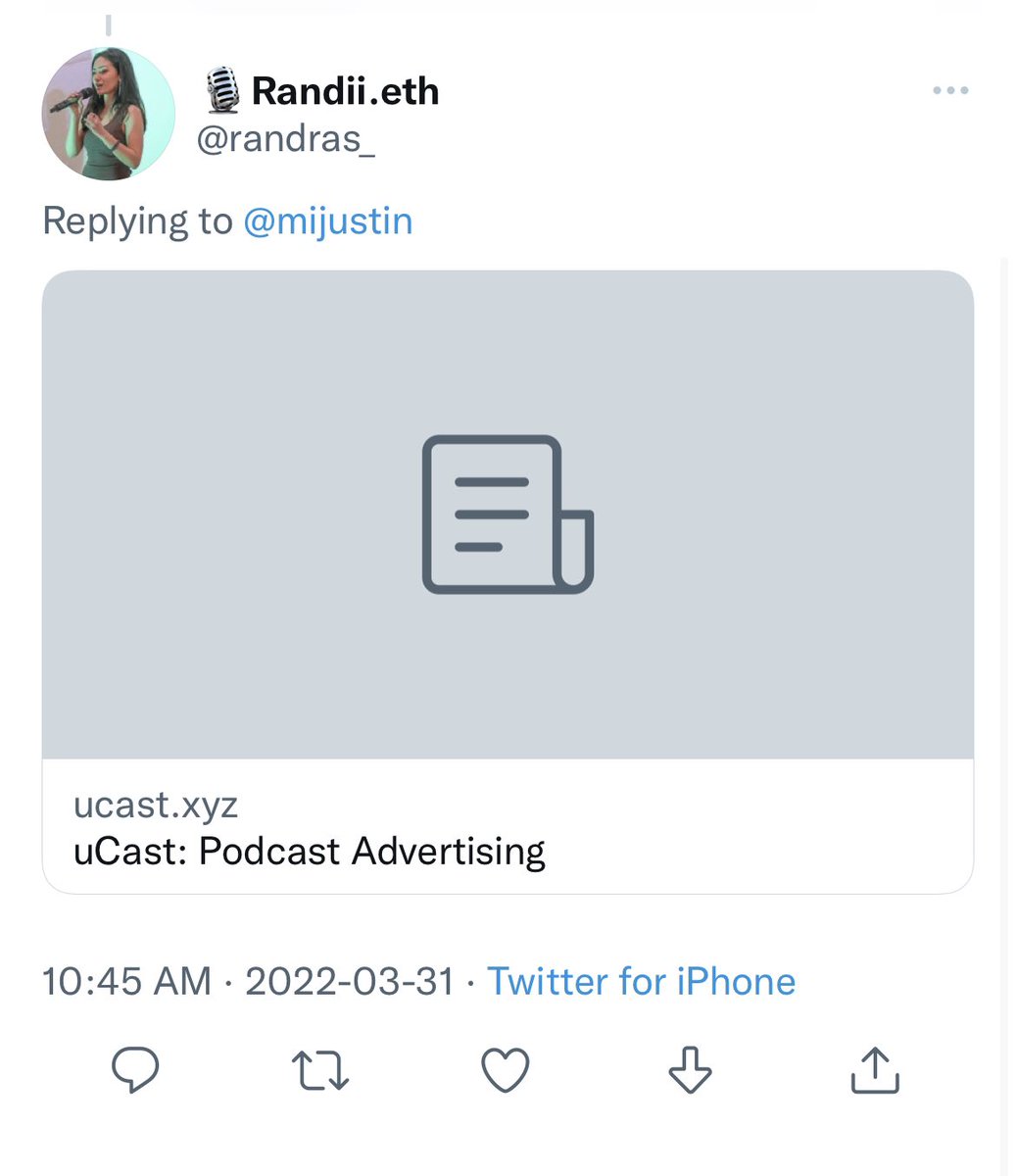Viewport: 1016px width, 1176px height.
Task: Open the ucast.xyz domain label
Action: click(x=156, y=805)
